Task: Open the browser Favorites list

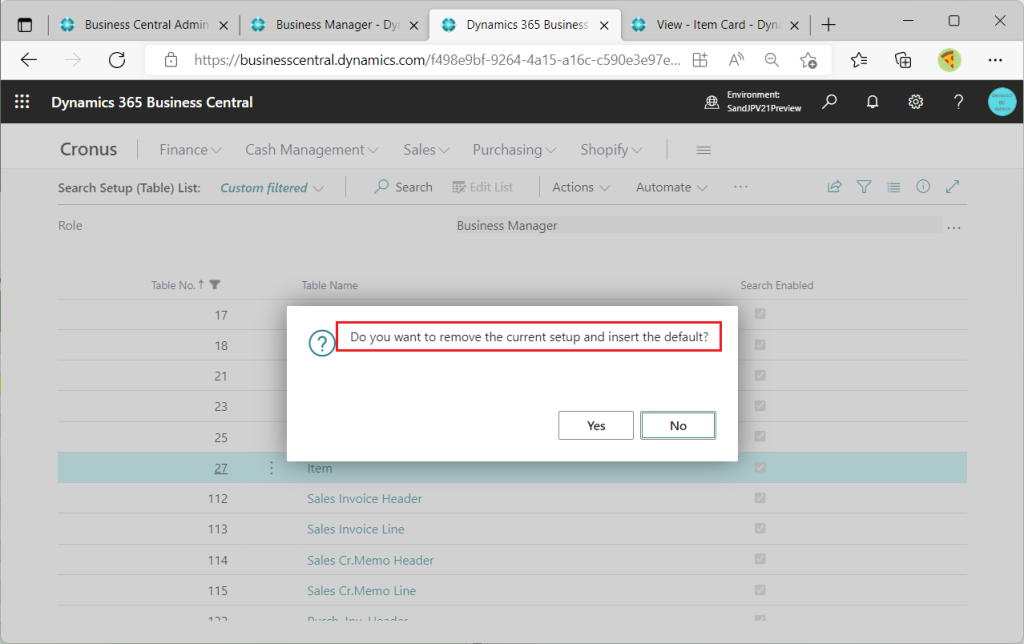Action: point(859,60)
